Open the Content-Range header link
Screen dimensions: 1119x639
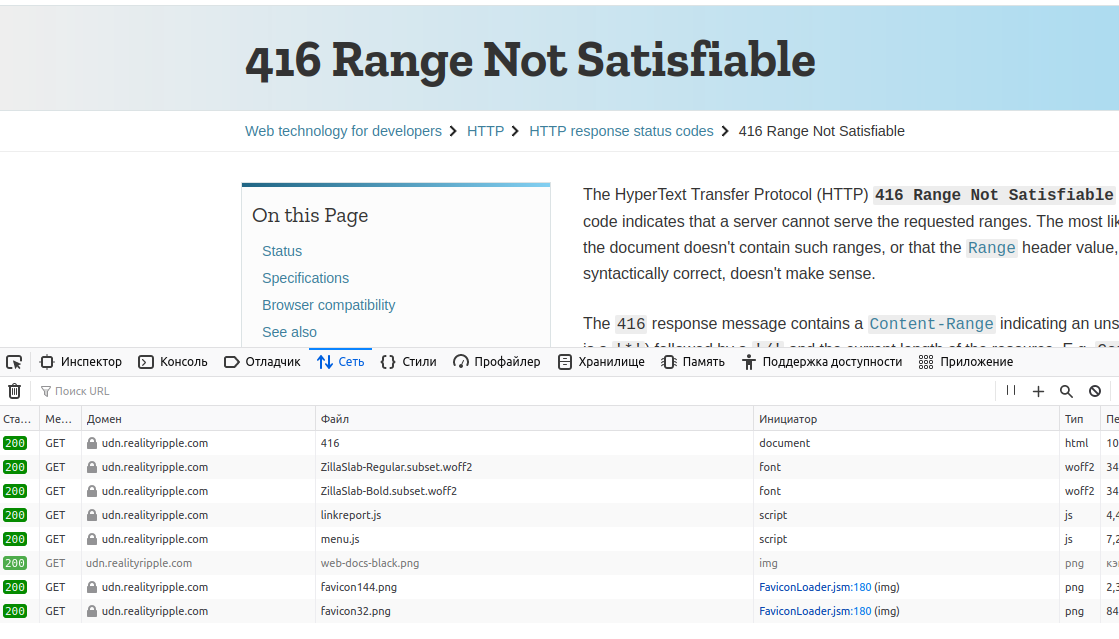coord(931,323)
